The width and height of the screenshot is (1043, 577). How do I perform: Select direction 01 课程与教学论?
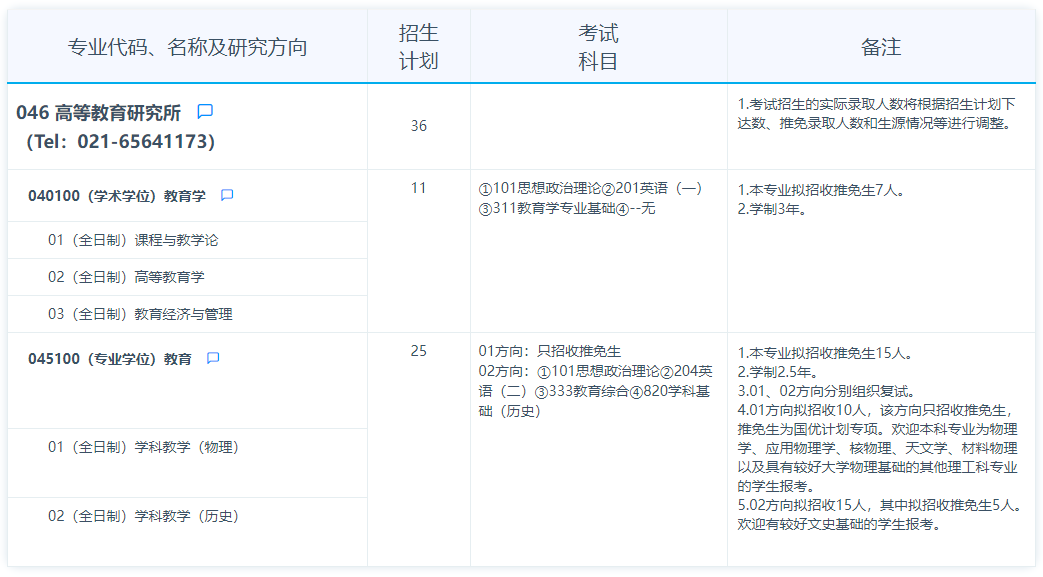[133, 240]
